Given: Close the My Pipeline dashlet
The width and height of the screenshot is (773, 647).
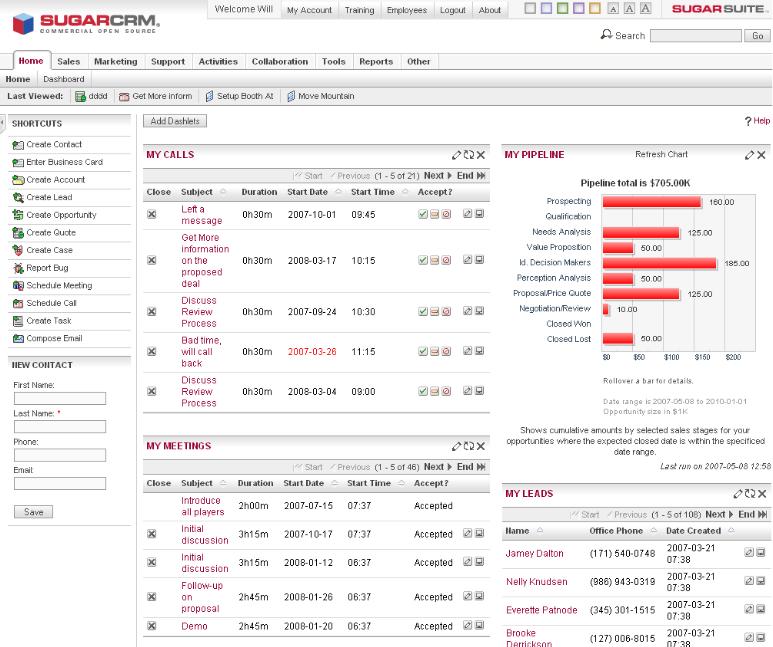Looking at the screenshot, I should (x=761, y=155).
